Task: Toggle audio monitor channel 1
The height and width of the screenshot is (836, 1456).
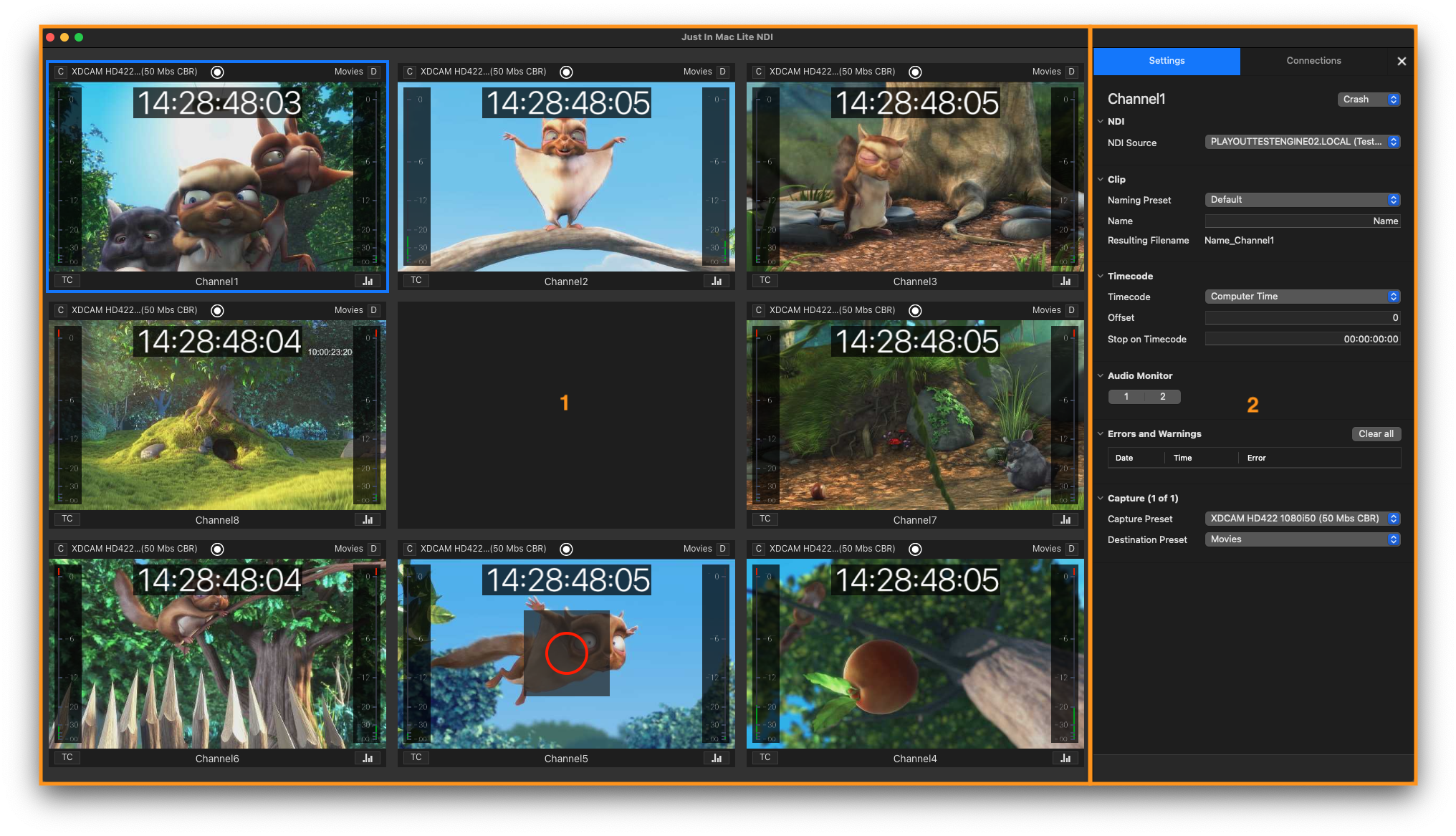Action: [1126, 396]
